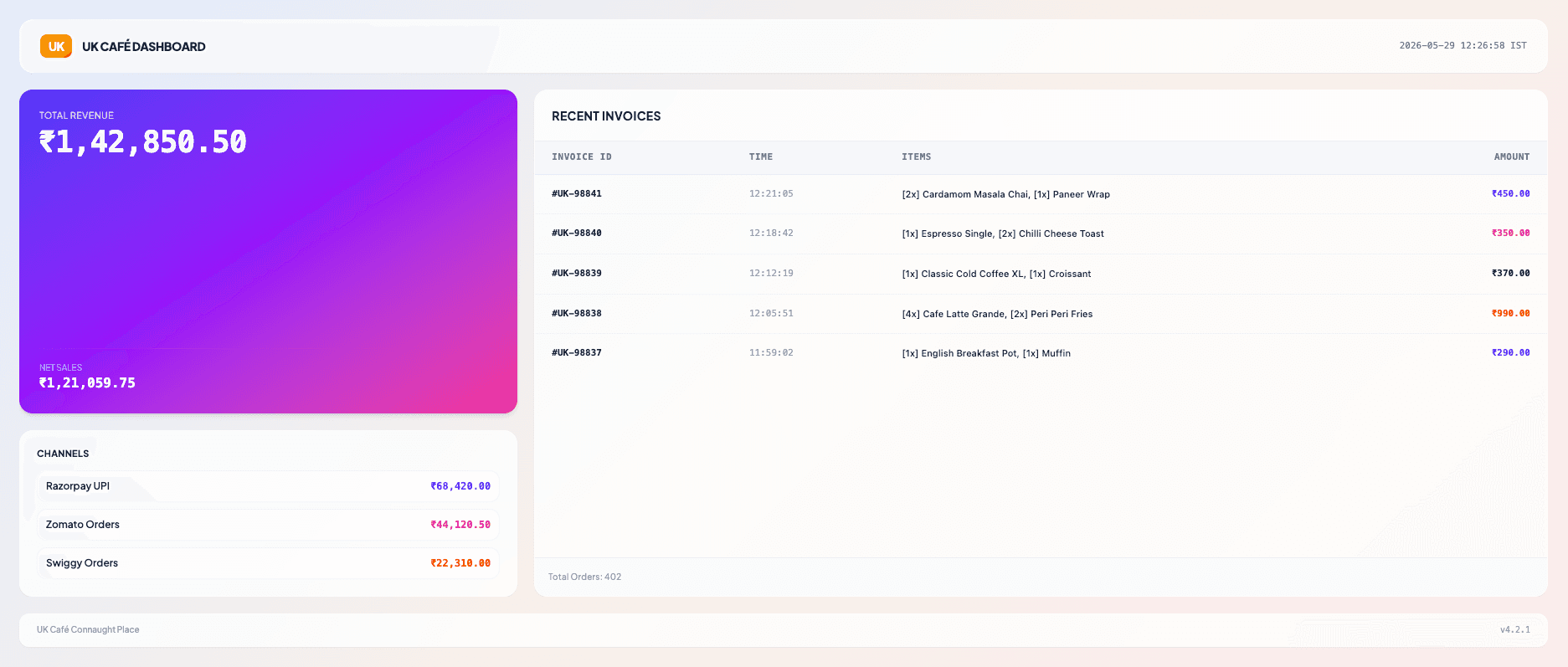
Task: Click the invoice amount ₹450.00
Action: coord(1510,193)
